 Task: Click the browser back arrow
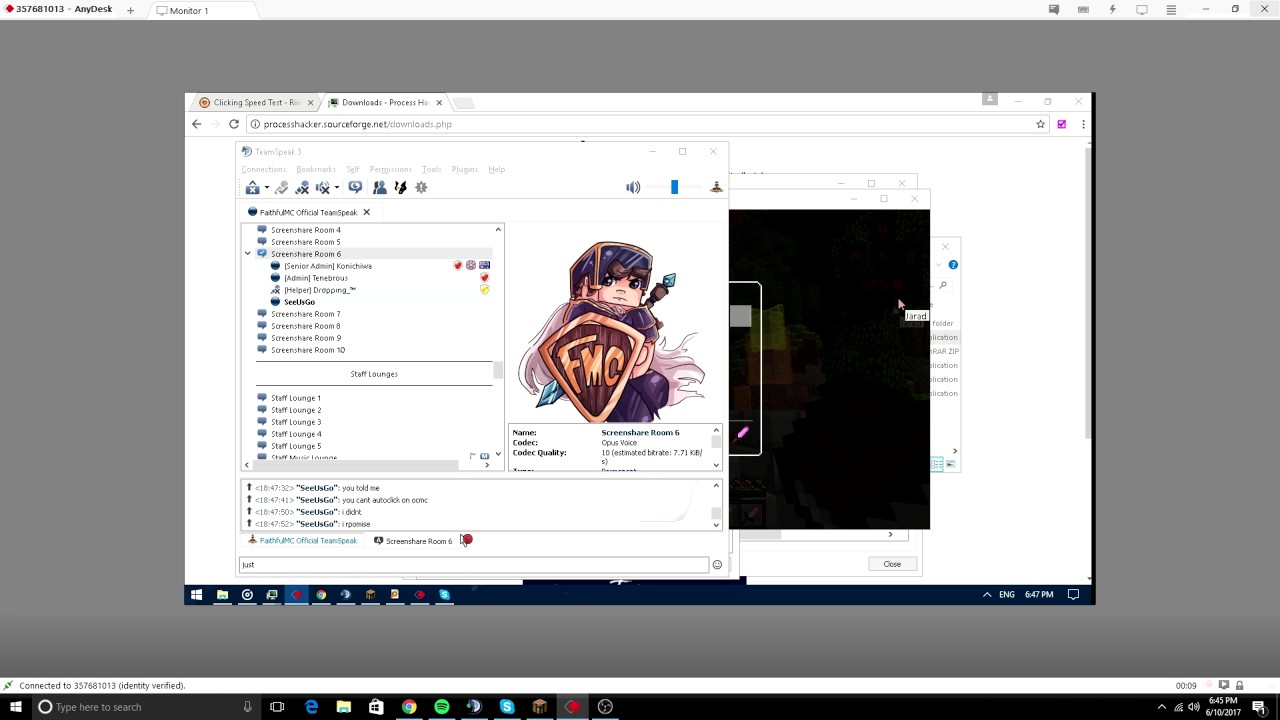pos(196,124)
